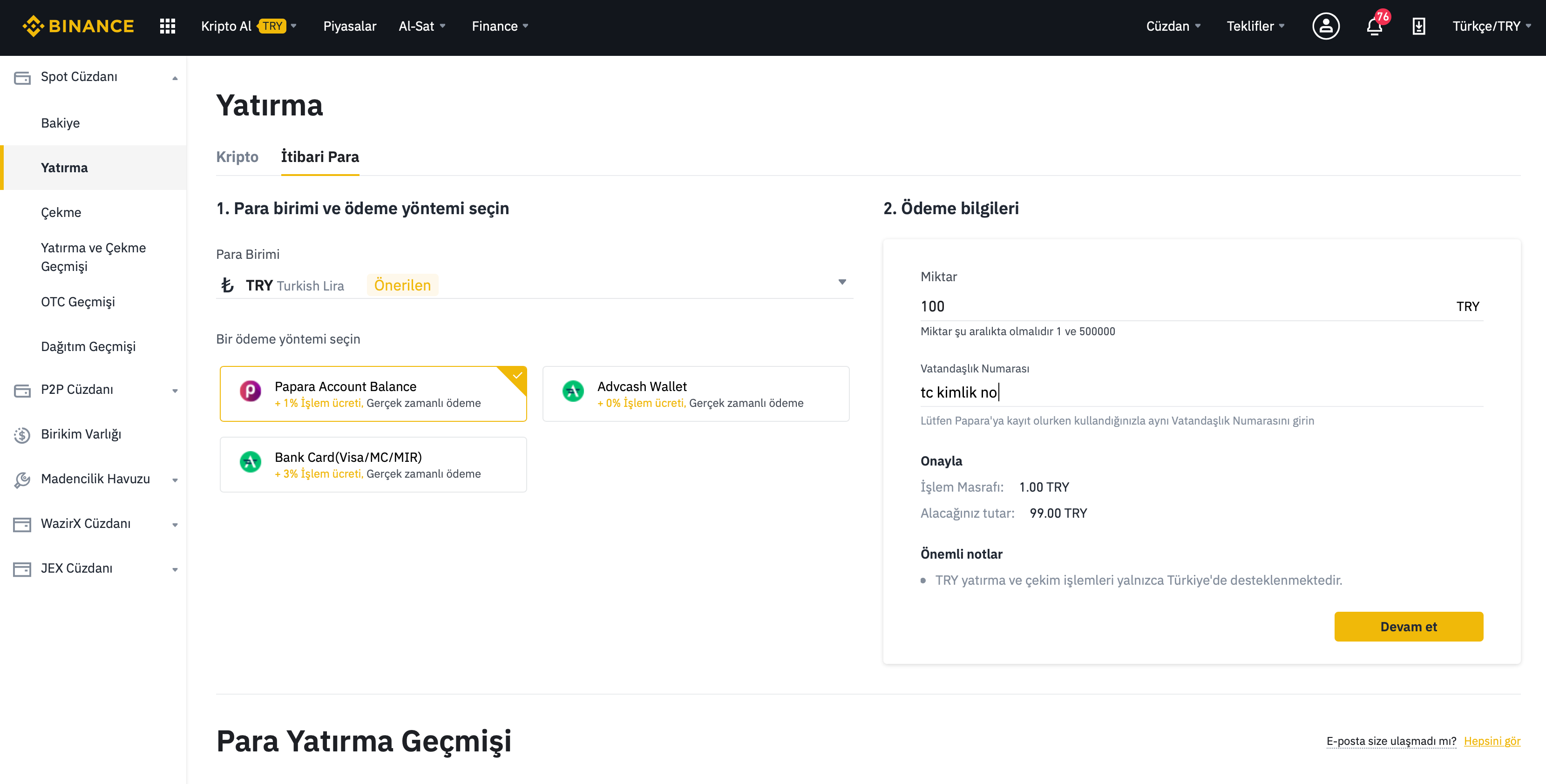
Task: Open the Türkçe/TRY language dropdown
Action: [1492, 26]
